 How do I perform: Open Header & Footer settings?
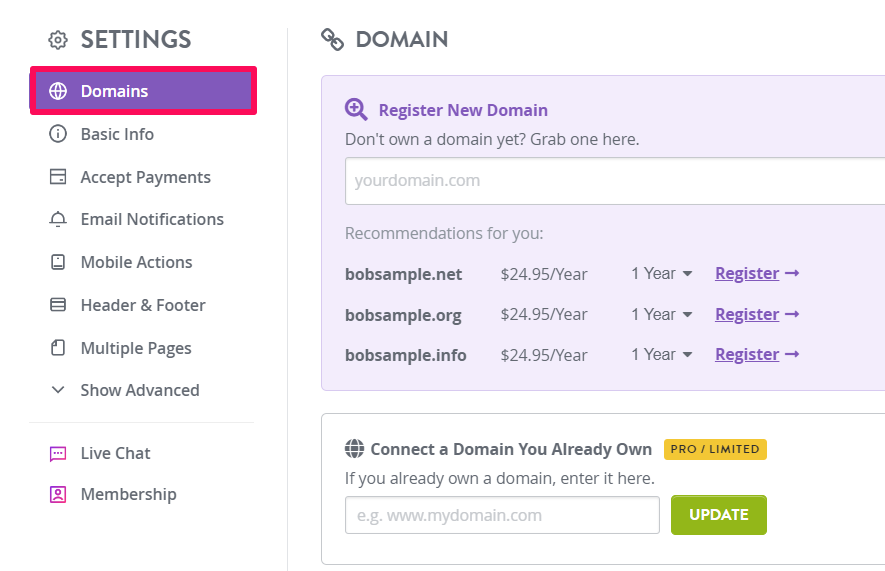[143, 305]
